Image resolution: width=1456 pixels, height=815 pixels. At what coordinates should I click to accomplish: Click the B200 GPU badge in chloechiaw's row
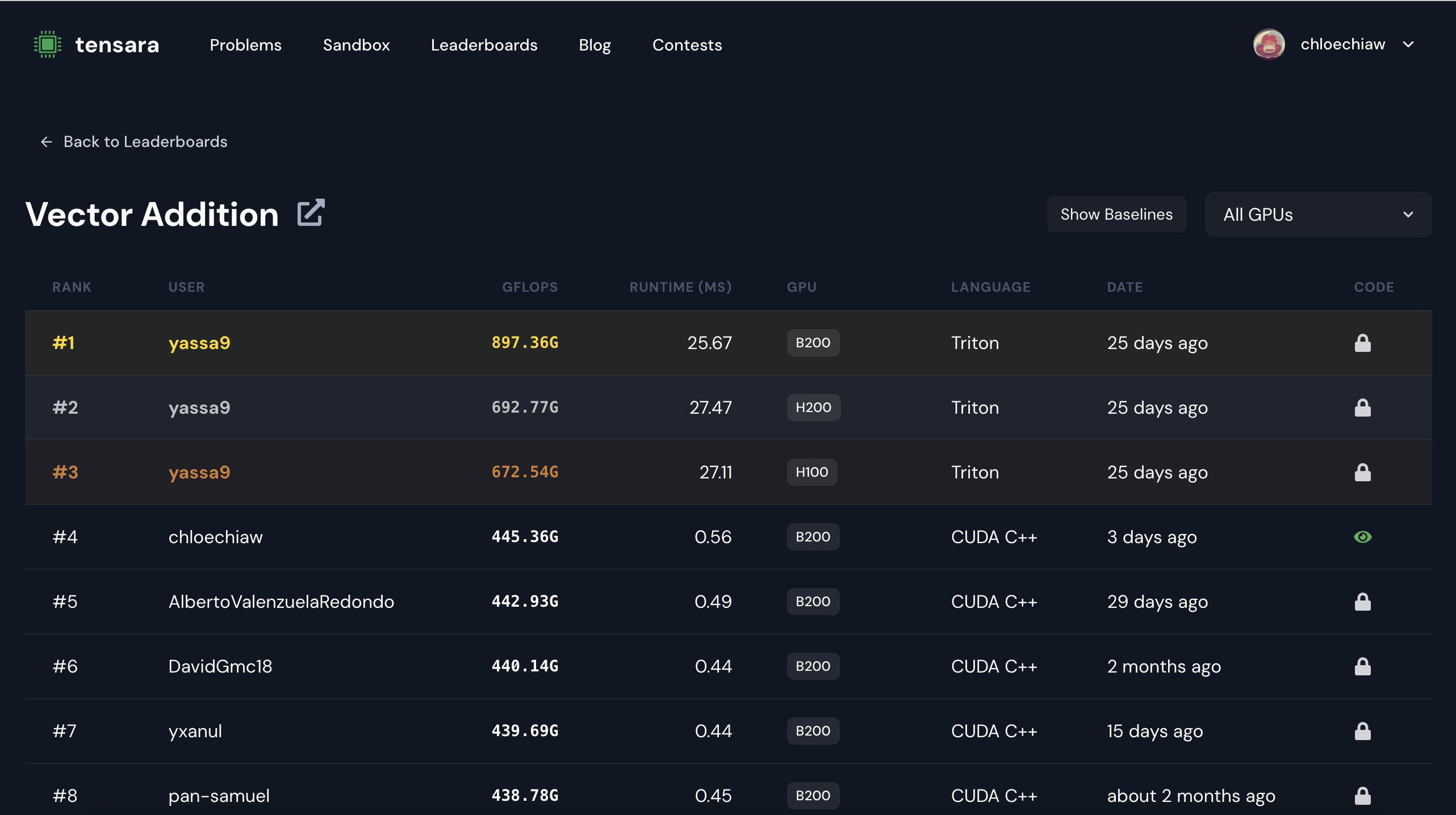[813, 537]
